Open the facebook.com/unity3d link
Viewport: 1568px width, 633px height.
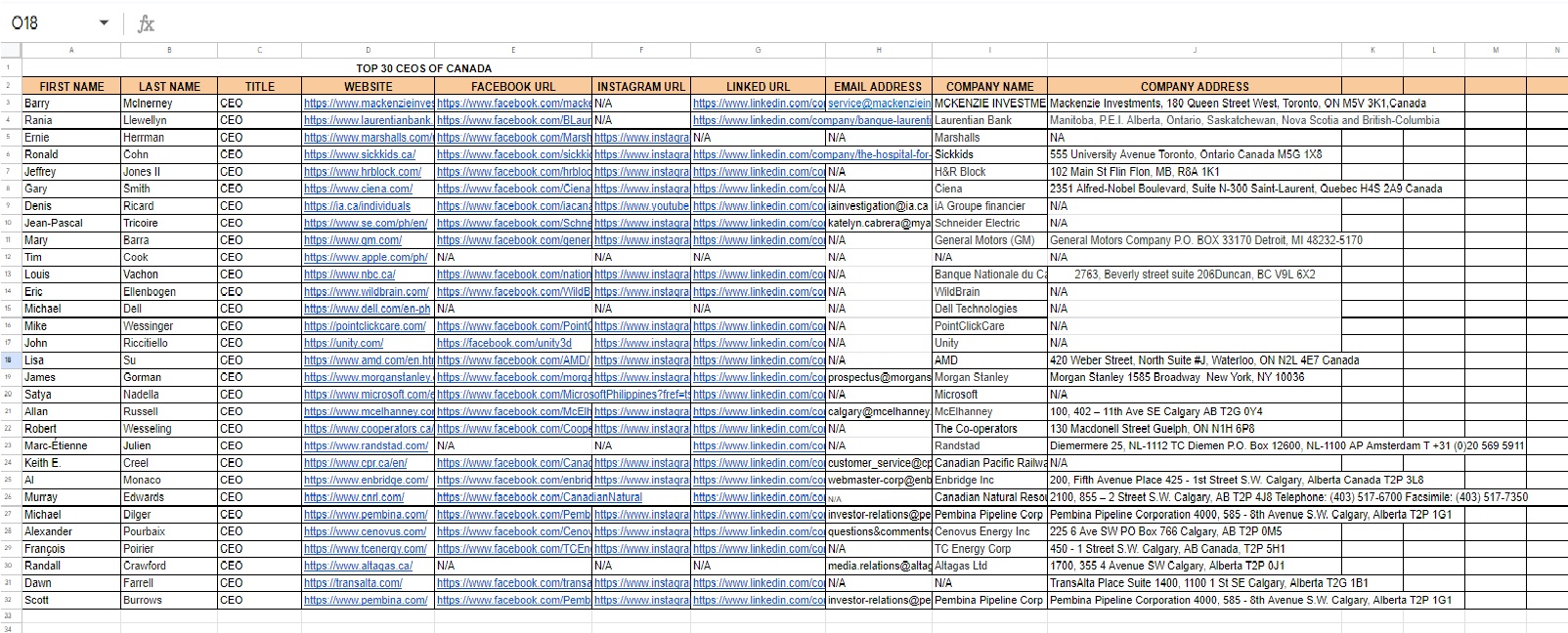[504, 343]
